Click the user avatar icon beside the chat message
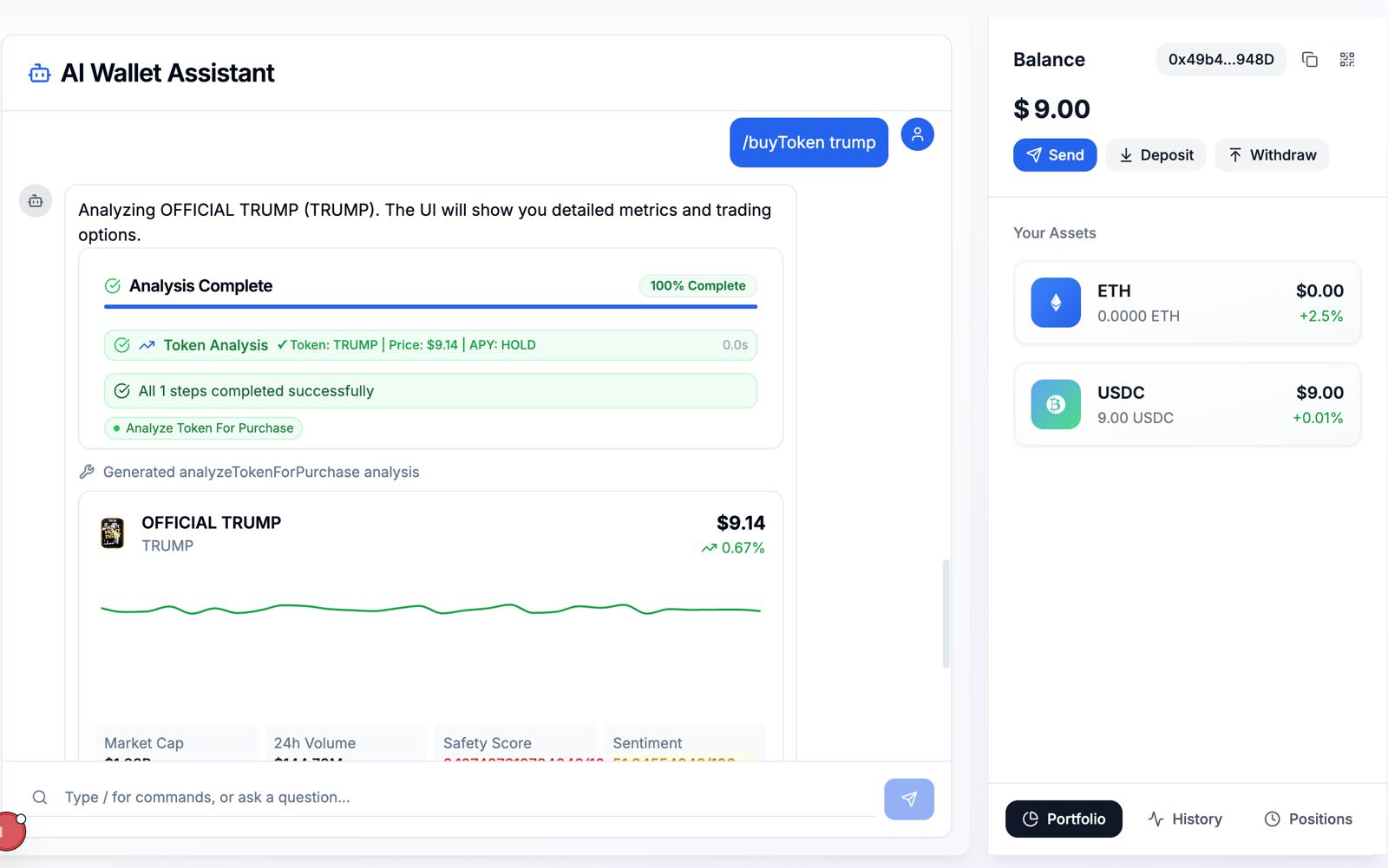 [917, 134]
